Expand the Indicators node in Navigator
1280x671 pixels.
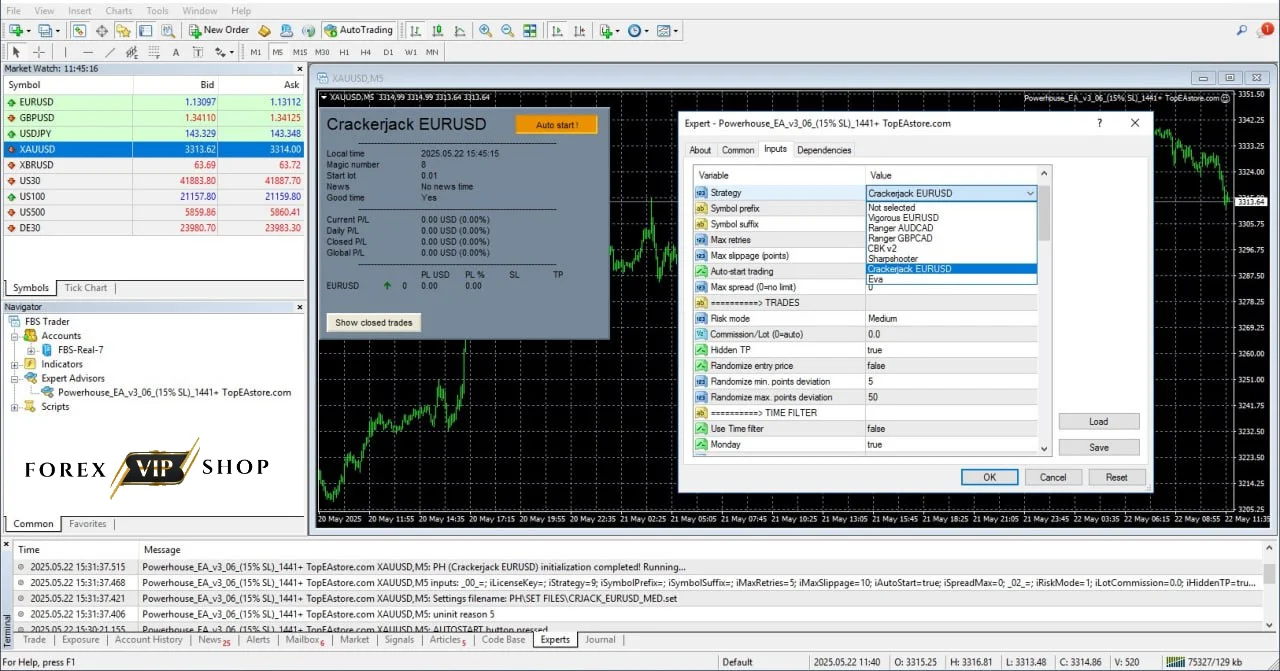[x=16, y=364]
